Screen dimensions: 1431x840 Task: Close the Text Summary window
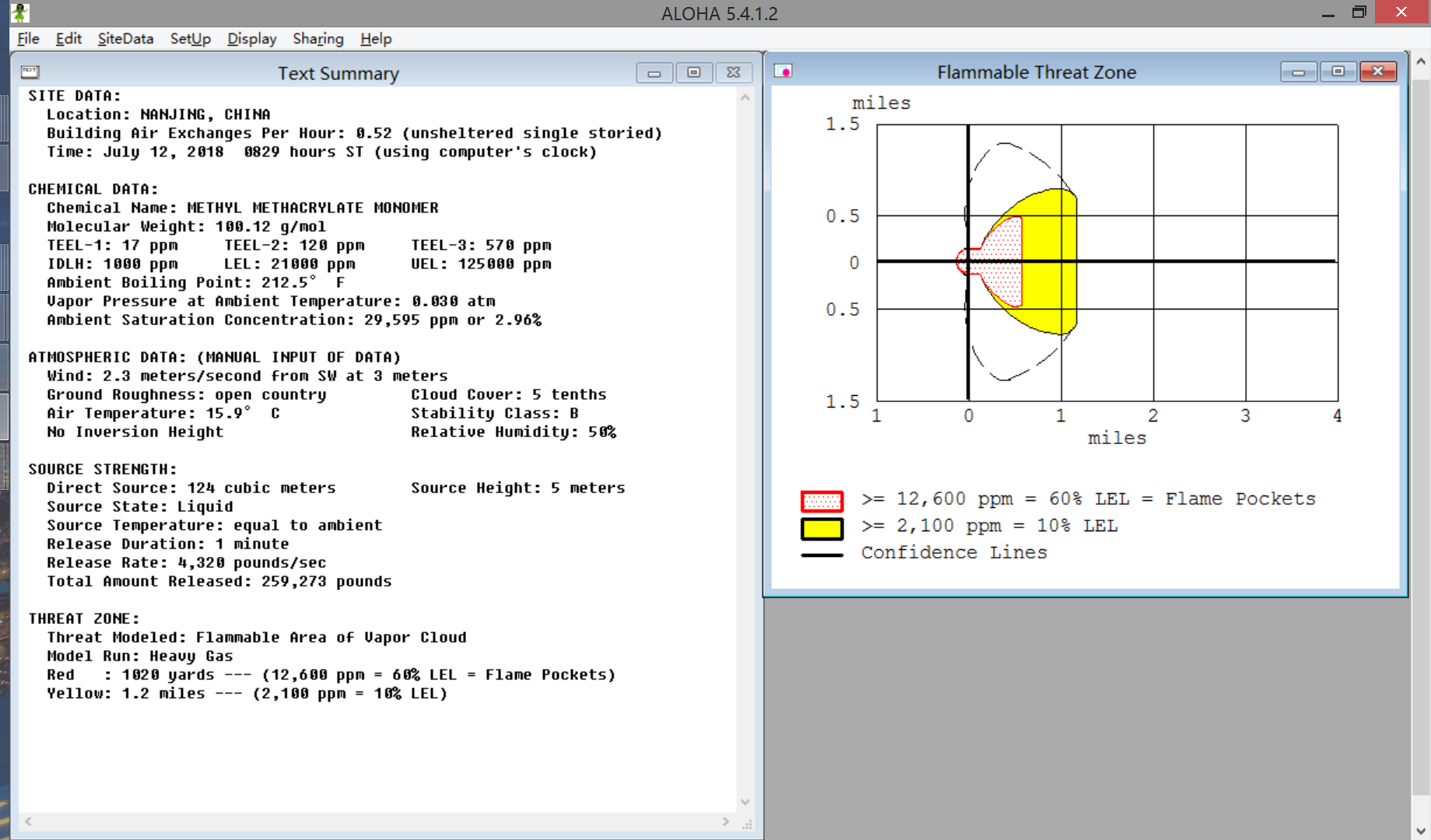tap(734, 72)
